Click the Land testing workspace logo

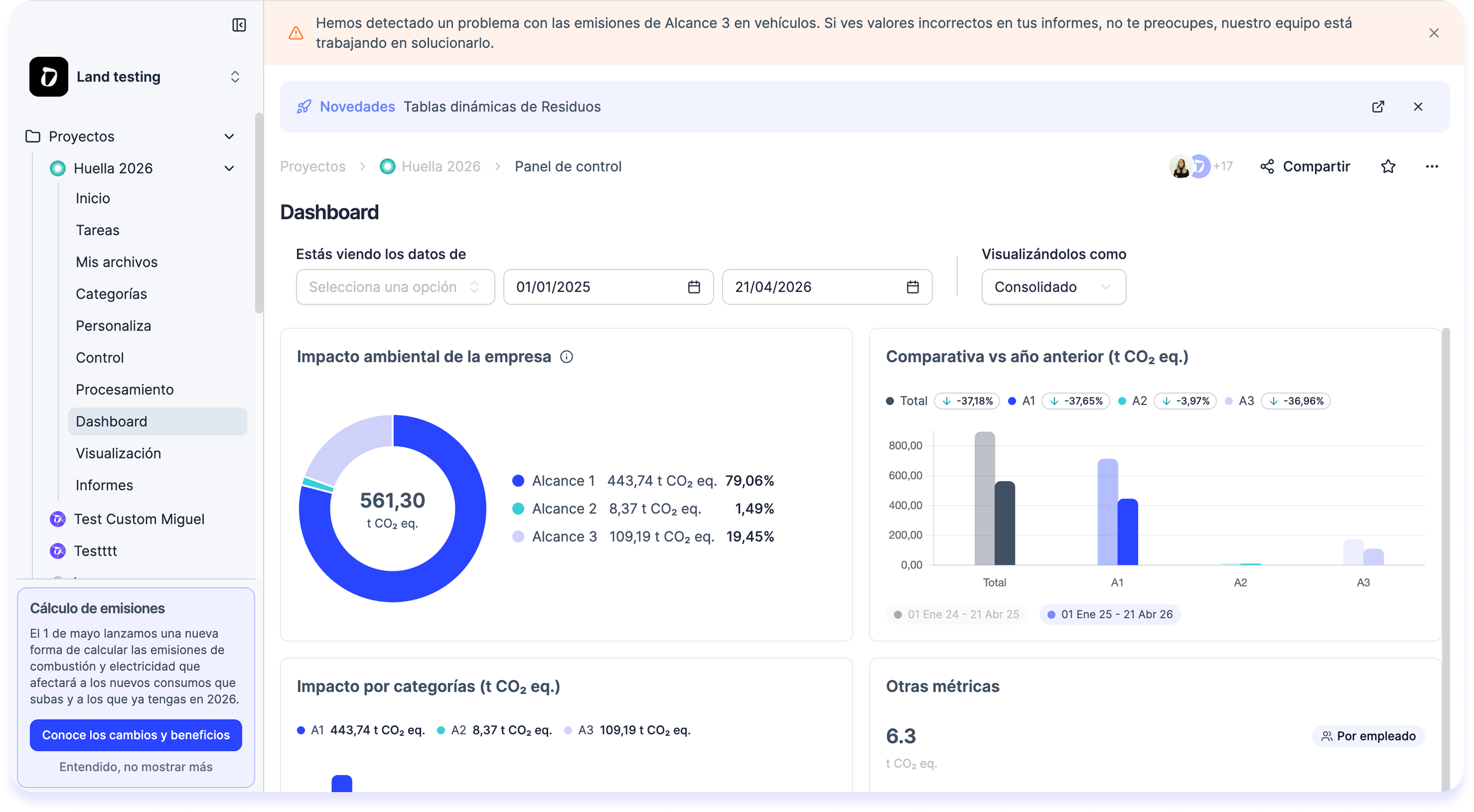49,77
